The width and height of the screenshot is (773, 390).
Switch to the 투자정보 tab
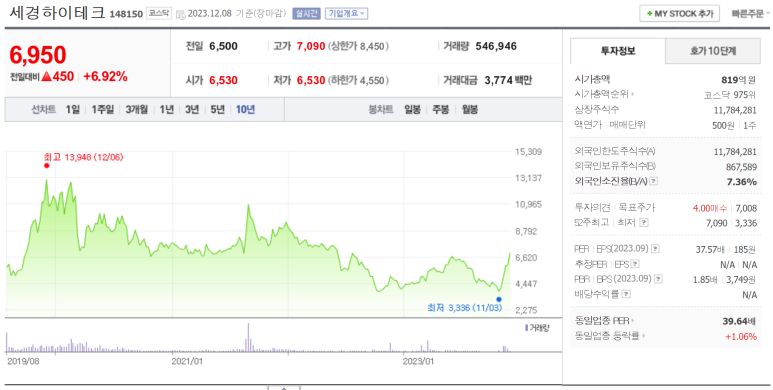coord(618,51)
